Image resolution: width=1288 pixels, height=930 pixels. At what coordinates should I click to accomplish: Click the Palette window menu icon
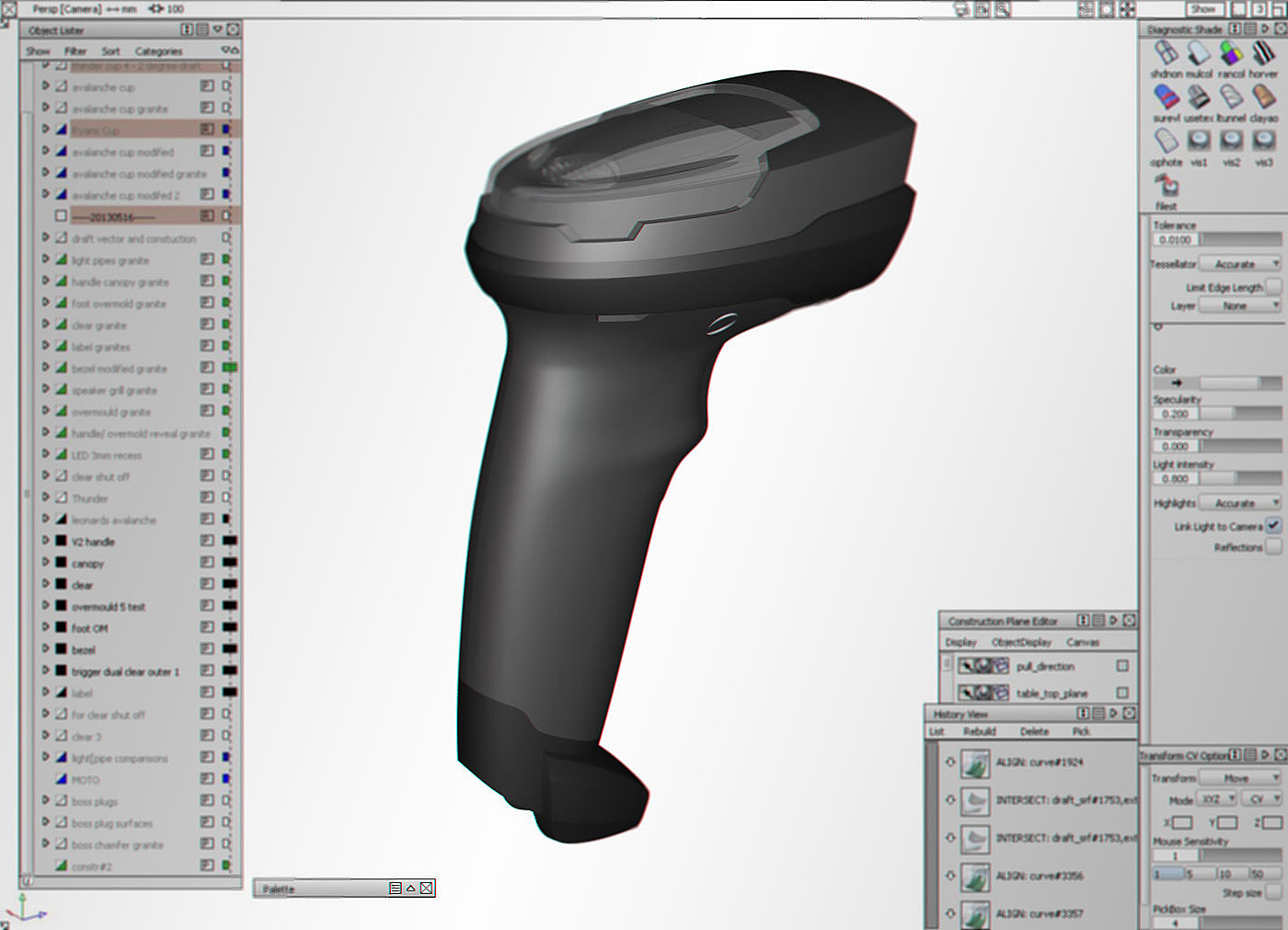pyautogui.click(x=396, y=889)
